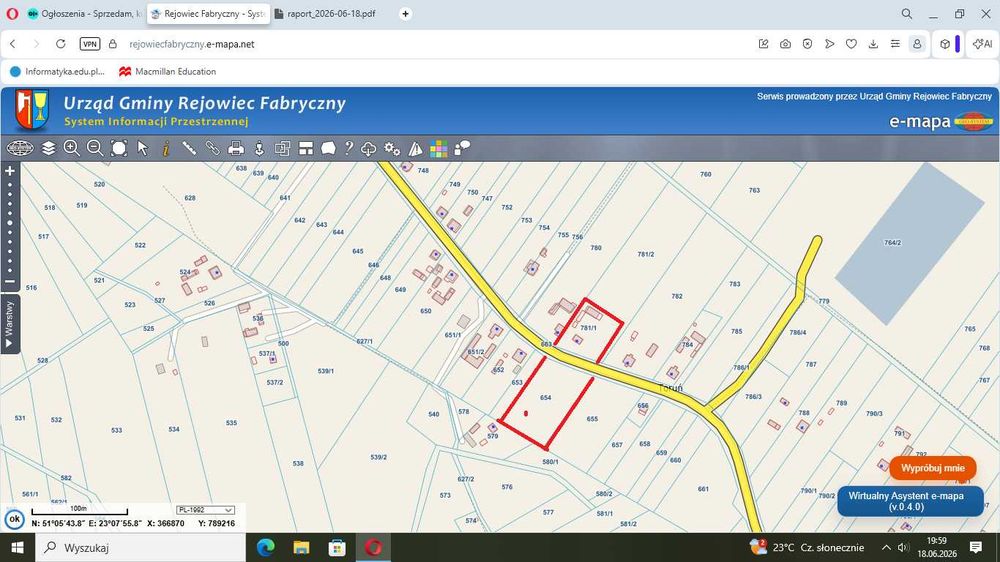This screenshot has height=562, width=1000.
Task: Switch to raport_2026-06-18.pdf tab
Action: point(325,13)
